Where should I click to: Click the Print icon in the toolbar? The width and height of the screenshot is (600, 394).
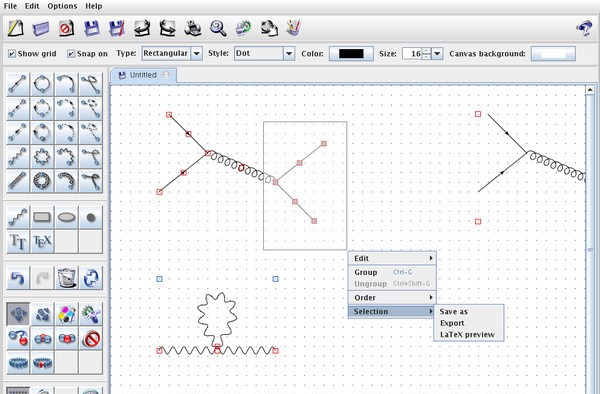click(x=192, y=28)
